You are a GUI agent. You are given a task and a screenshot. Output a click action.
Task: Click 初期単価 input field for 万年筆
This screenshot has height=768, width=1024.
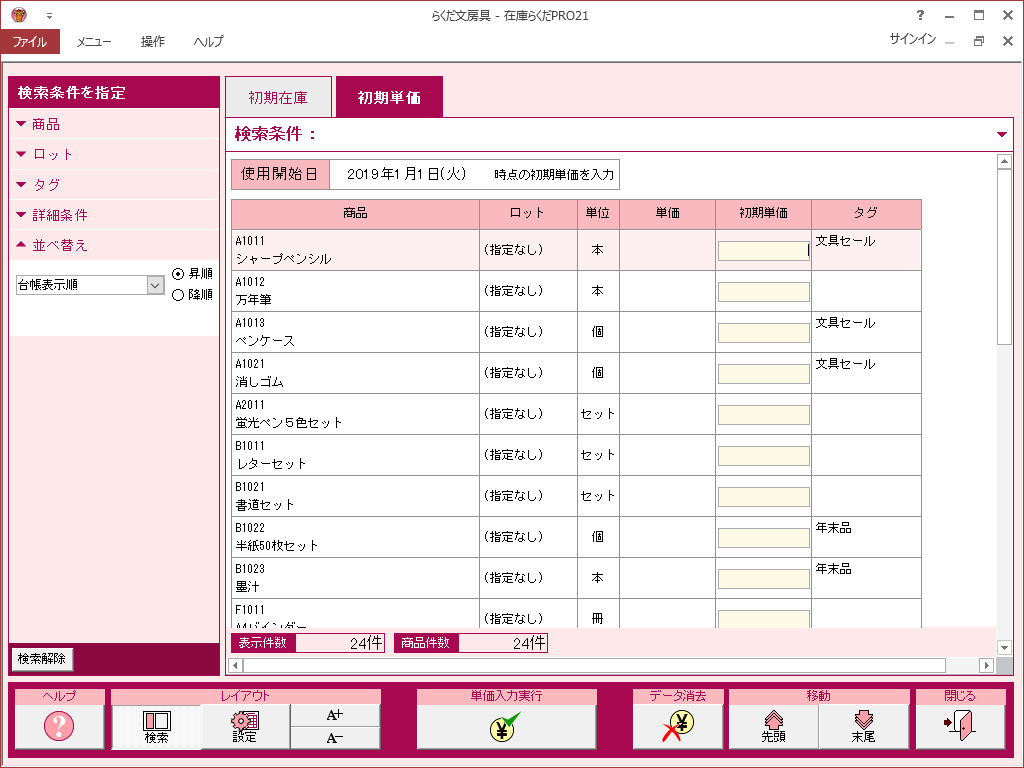pyautogui.click(x=763, y=292)
